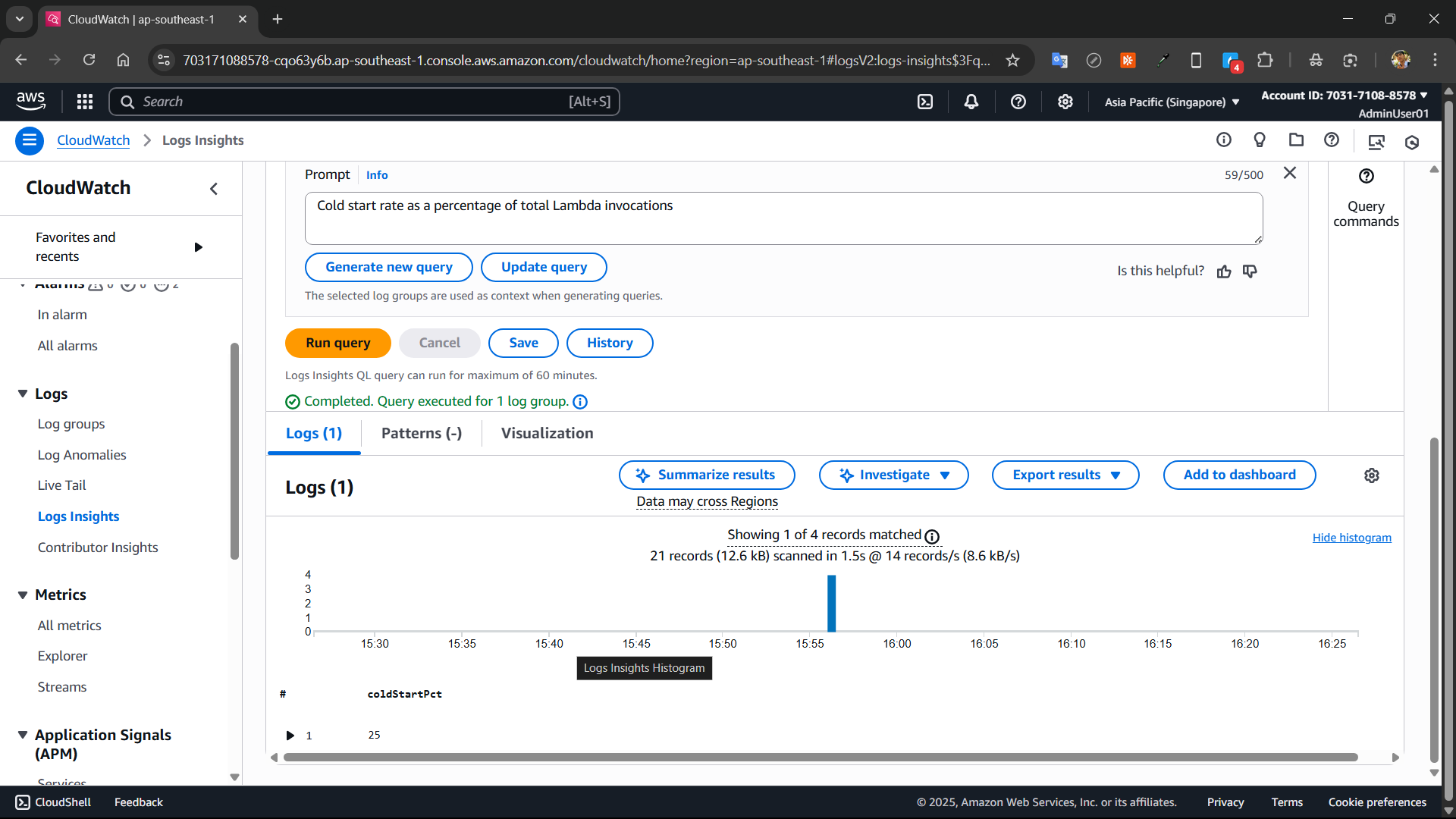Collapse the Logs section in sidebar
This screenshot has width=1456, height=819.
[x=23, y=394]
